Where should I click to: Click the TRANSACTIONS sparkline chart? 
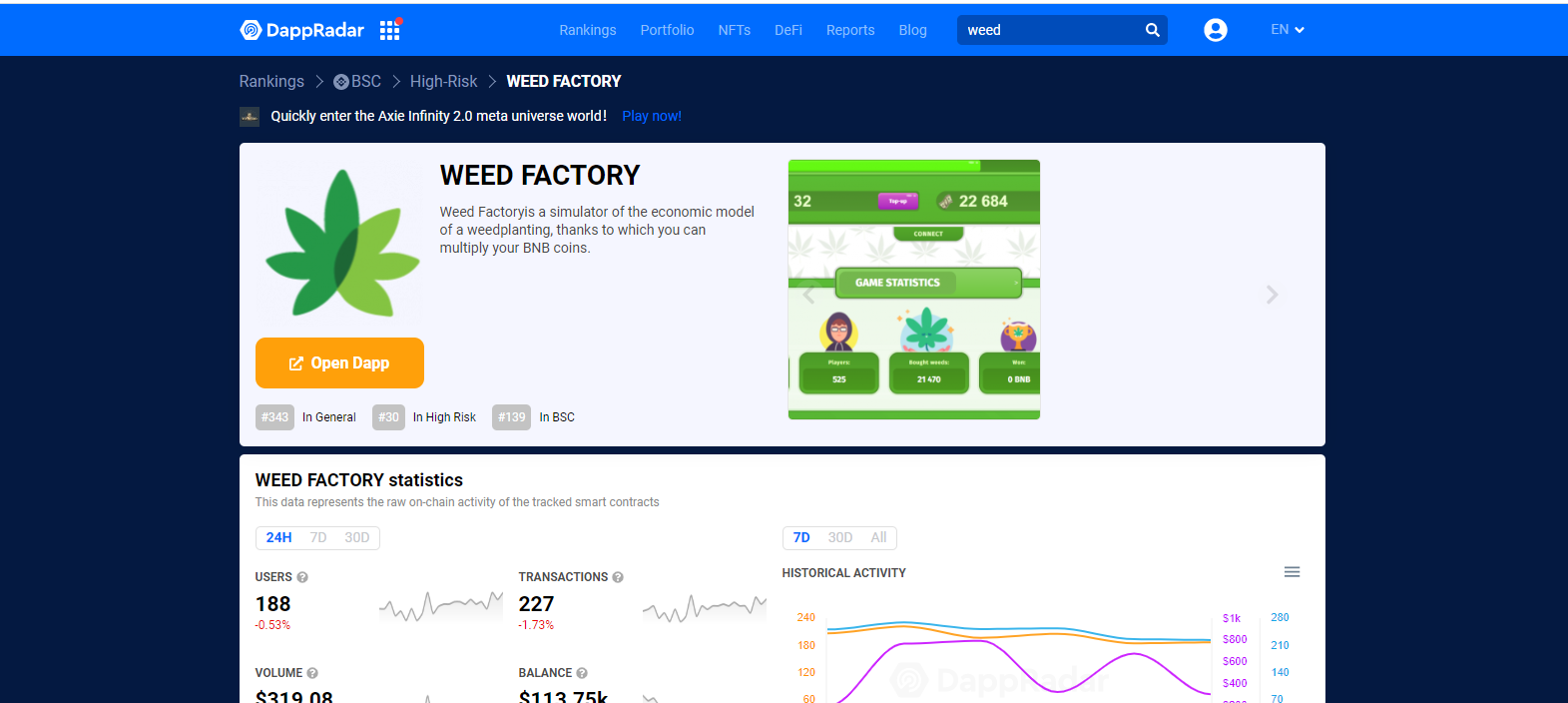click(x=705, y=606)
